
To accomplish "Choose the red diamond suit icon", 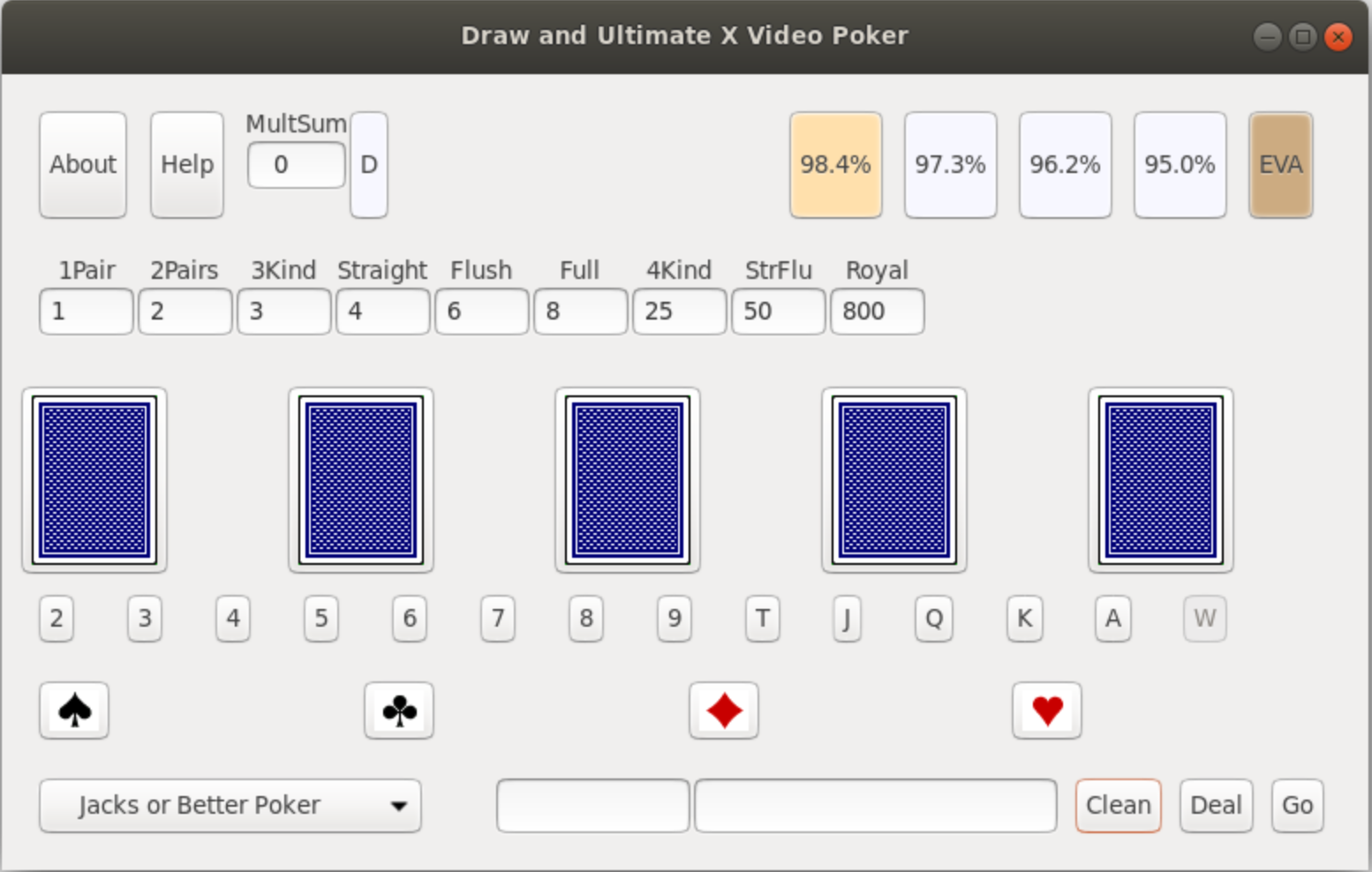I will click(724, 710).
